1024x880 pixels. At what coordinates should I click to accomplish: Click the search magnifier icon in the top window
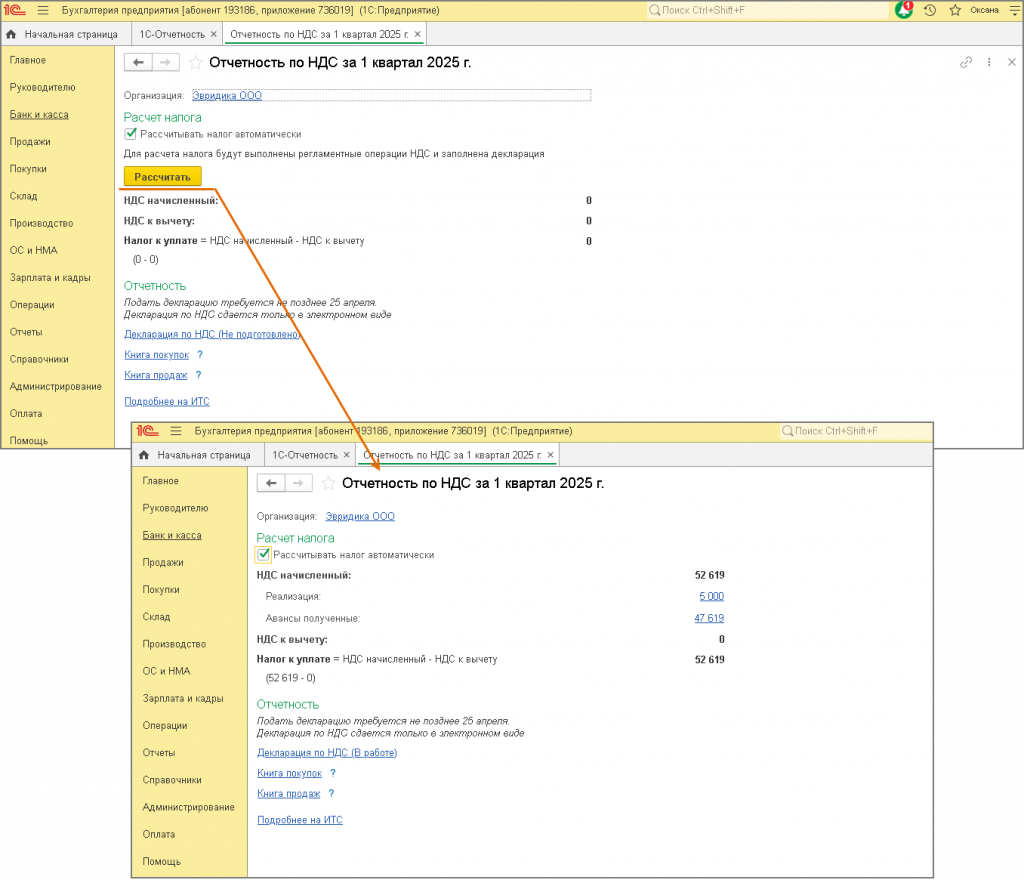pos(654,10)
